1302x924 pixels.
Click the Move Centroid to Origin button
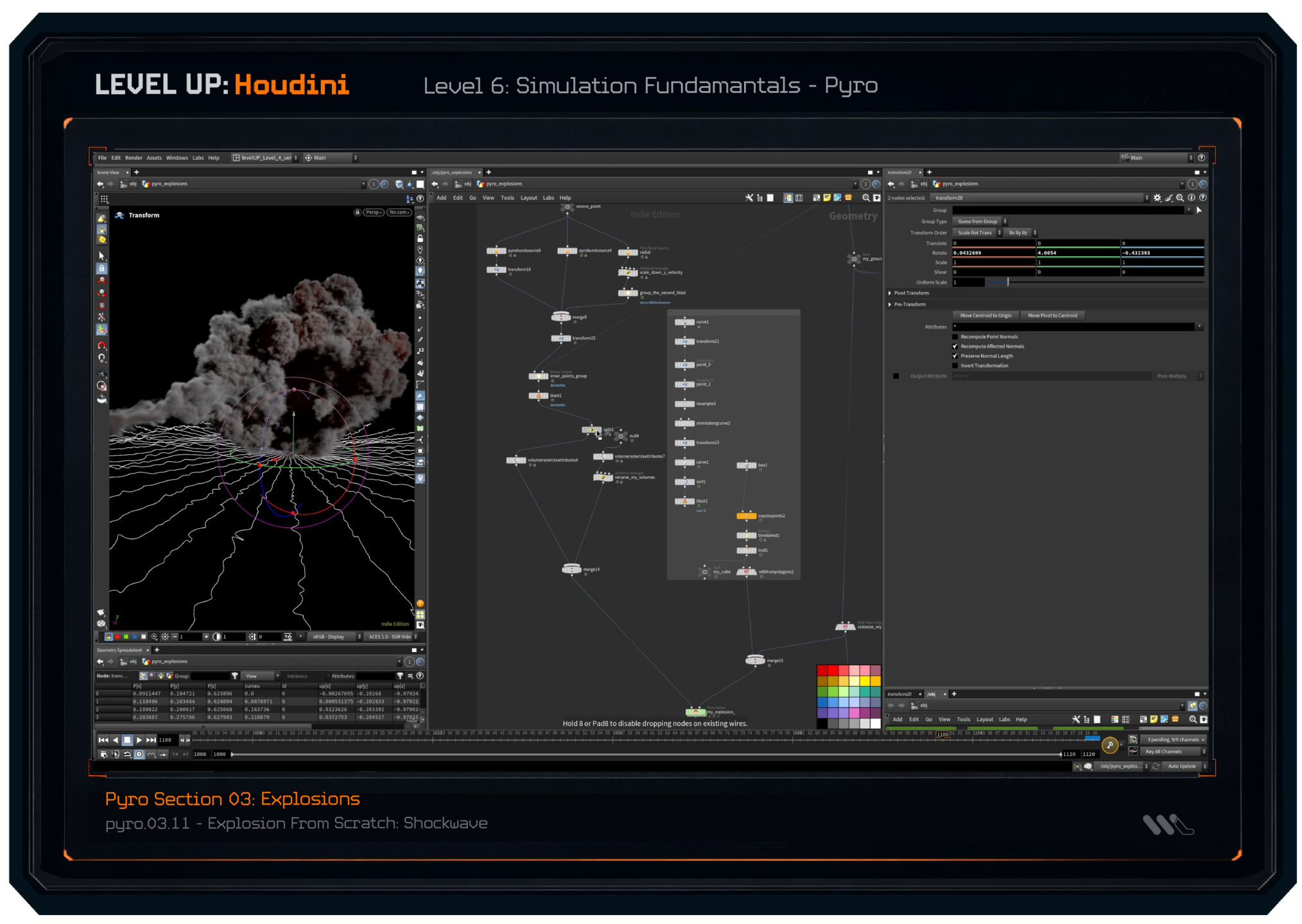(x=985, y=316)
